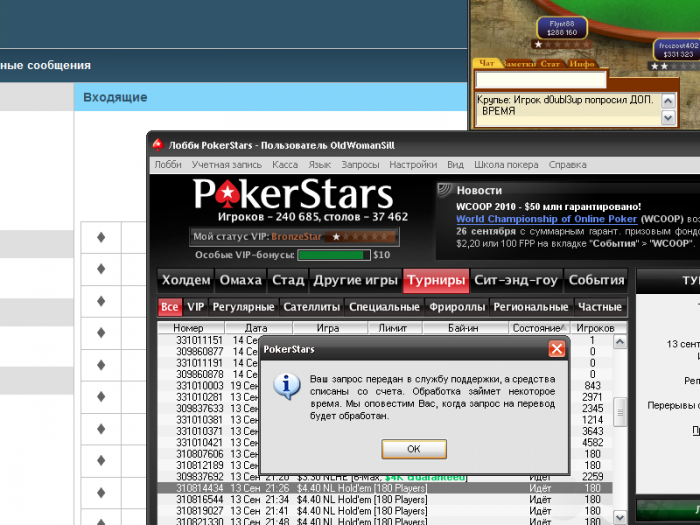Open the Инфо tab at poker table
This screenshot has height=525, width=700.
click(582, 64)
